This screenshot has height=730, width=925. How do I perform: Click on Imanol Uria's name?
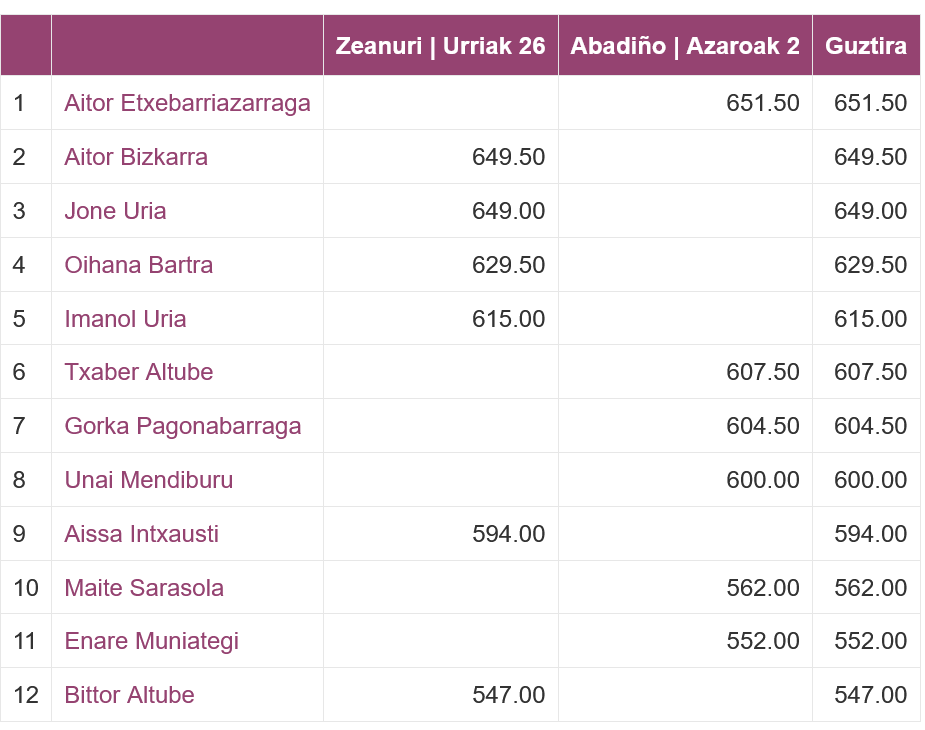[125, 319]
